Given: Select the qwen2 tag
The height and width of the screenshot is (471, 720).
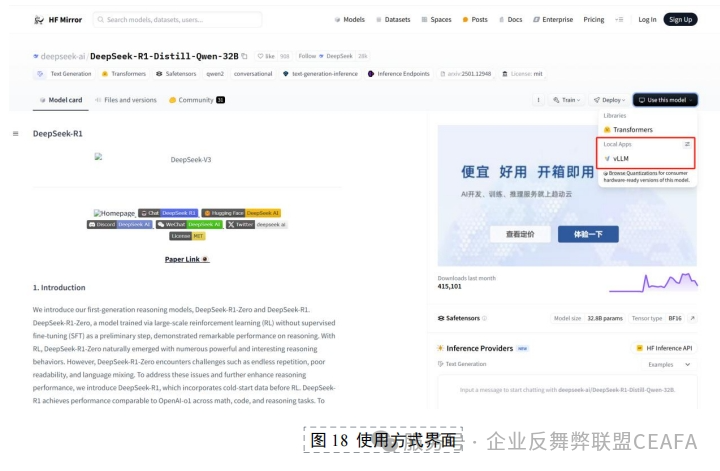Looking at the screenshot, I should pyautogui.click(x=215, y=74).
